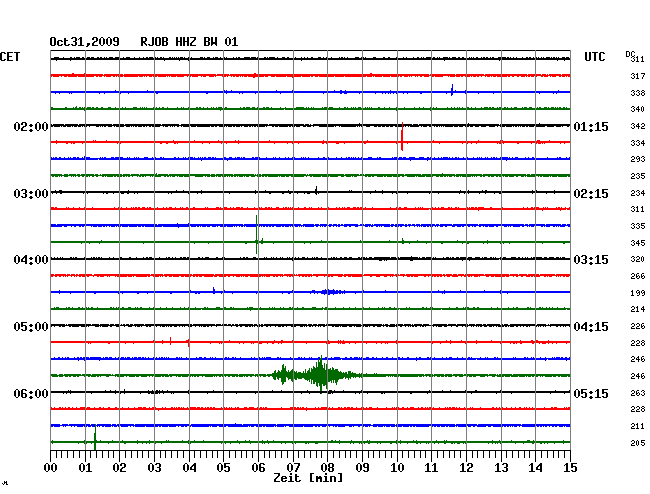This screenshot has width=650, height=494.
Task: Click the 06:00 CET time label
Action: pos(31,393)
